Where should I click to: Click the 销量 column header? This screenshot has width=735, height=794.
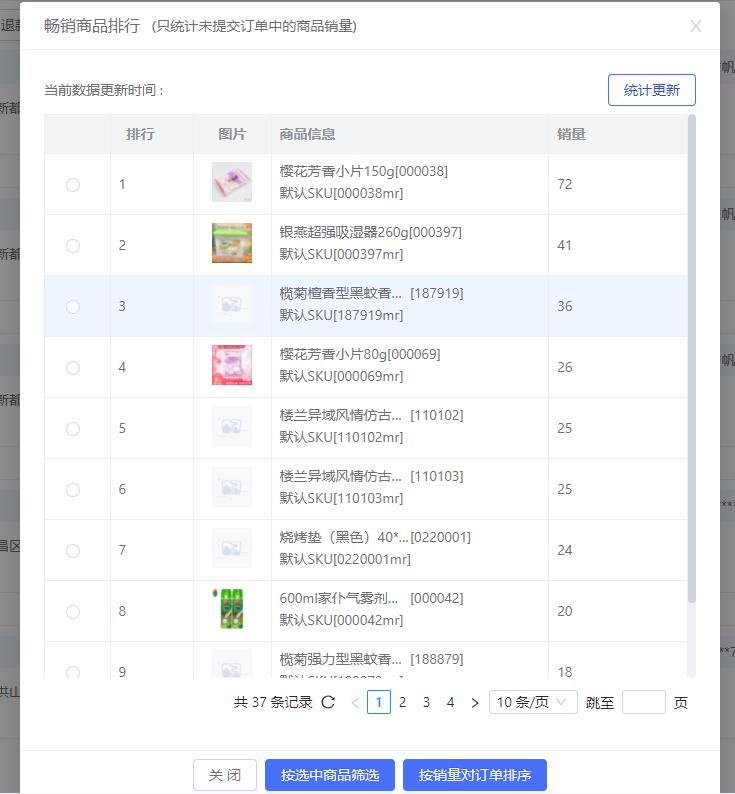point(571,134)
